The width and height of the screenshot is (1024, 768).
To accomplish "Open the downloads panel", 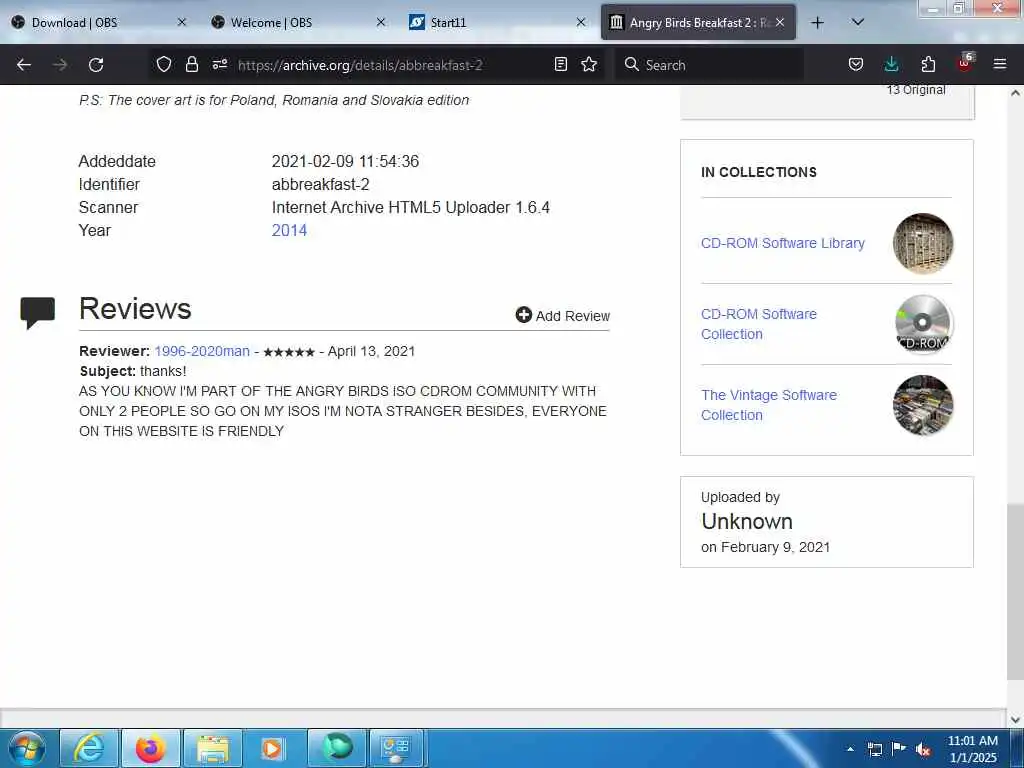I will click(891, 64).
